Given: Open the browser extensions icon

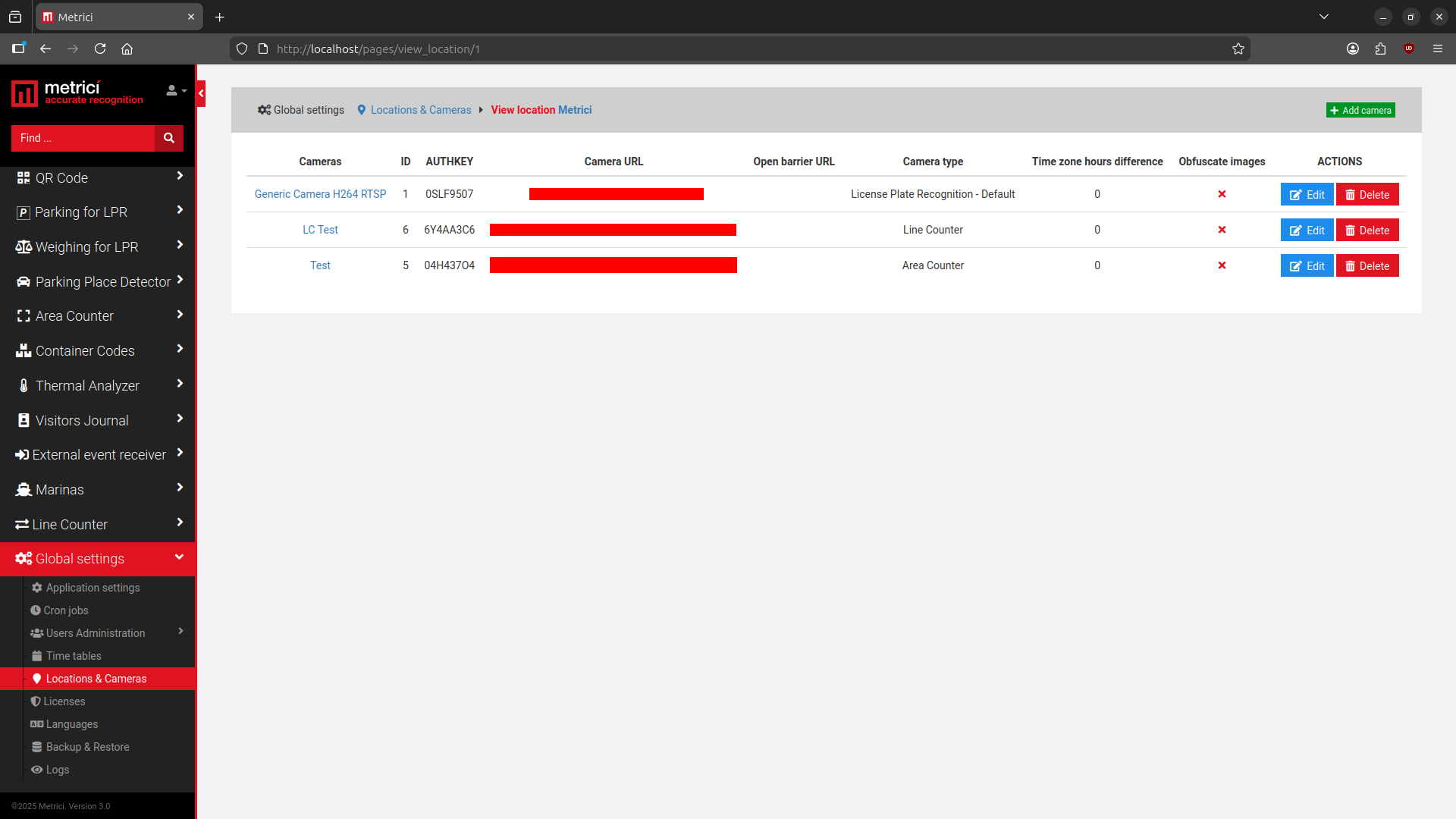Looking at the screenshot, I should [x=1380, y=49].
